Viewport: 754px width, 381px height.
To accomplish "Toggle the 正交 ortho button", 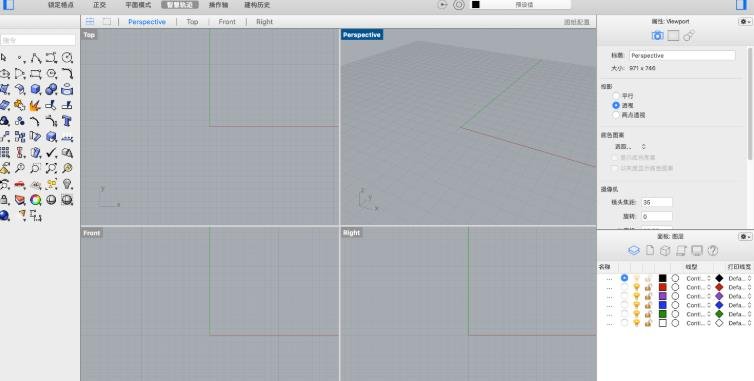I will pyautogui.click(x=100, y=5).
